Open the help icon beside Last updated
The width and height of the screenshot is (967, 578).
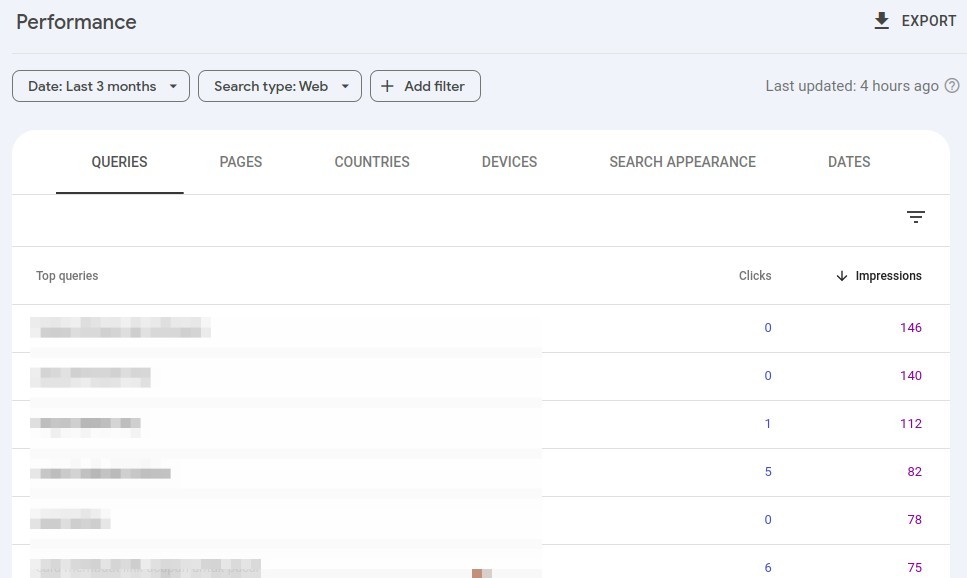coord(952,86)
